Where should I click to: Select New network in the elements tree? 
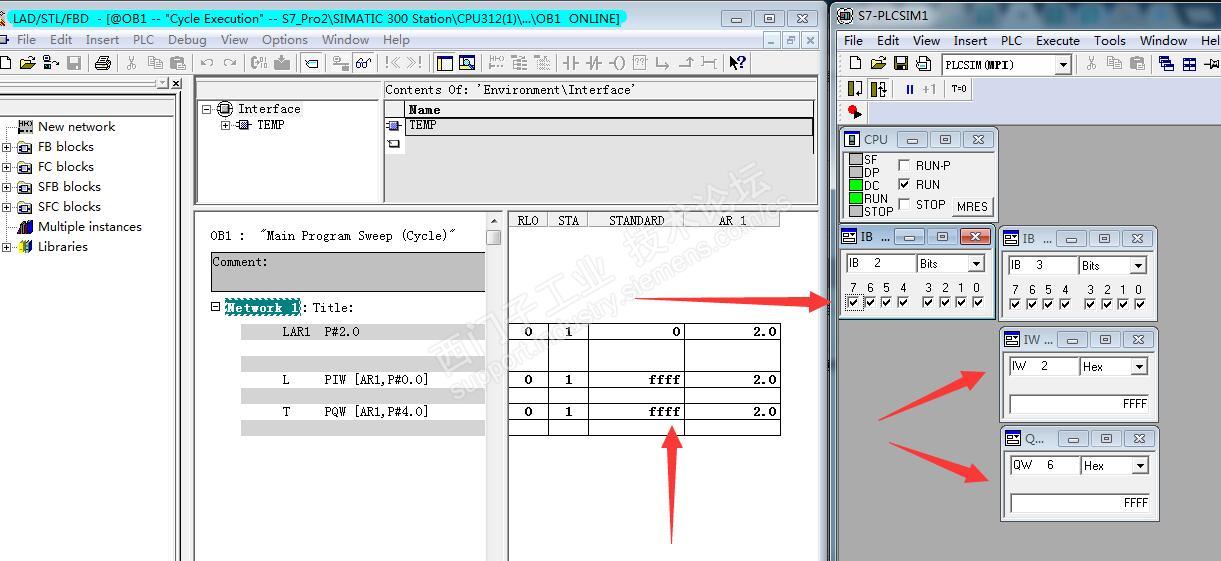click(x=76, y=127)
